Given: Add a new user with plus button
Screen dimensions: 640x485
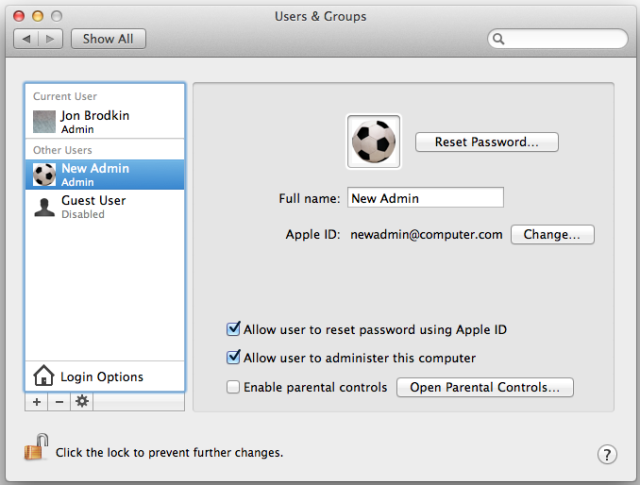Looking at the screenshot, I should click(37, 402).
